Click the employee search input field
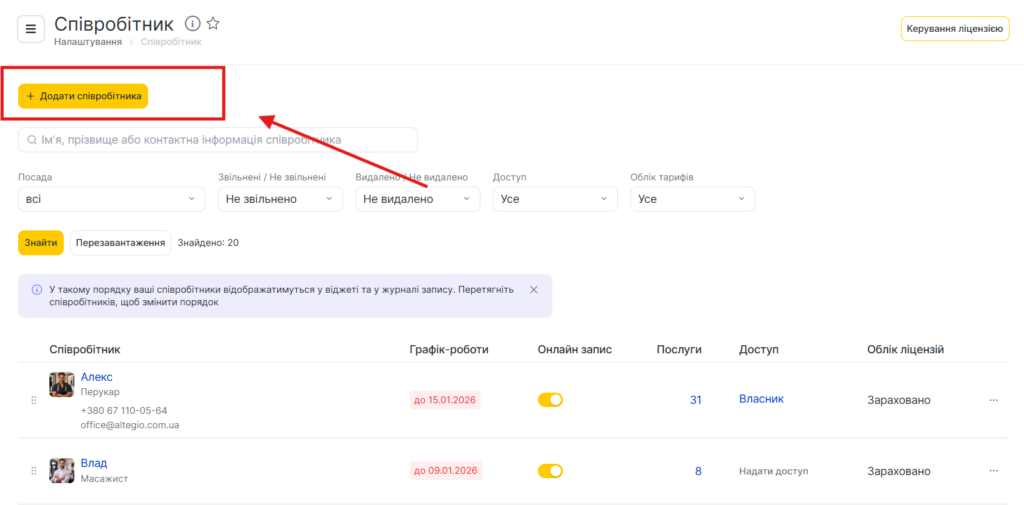Image resolution: width=1024 pixels, height=505 pixels. [218, 140]
